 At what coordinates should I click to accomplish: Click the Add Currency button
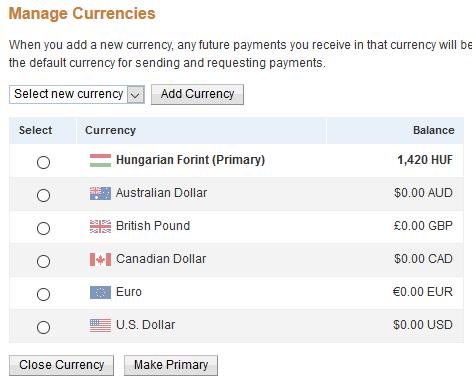[x=197, y=94]
